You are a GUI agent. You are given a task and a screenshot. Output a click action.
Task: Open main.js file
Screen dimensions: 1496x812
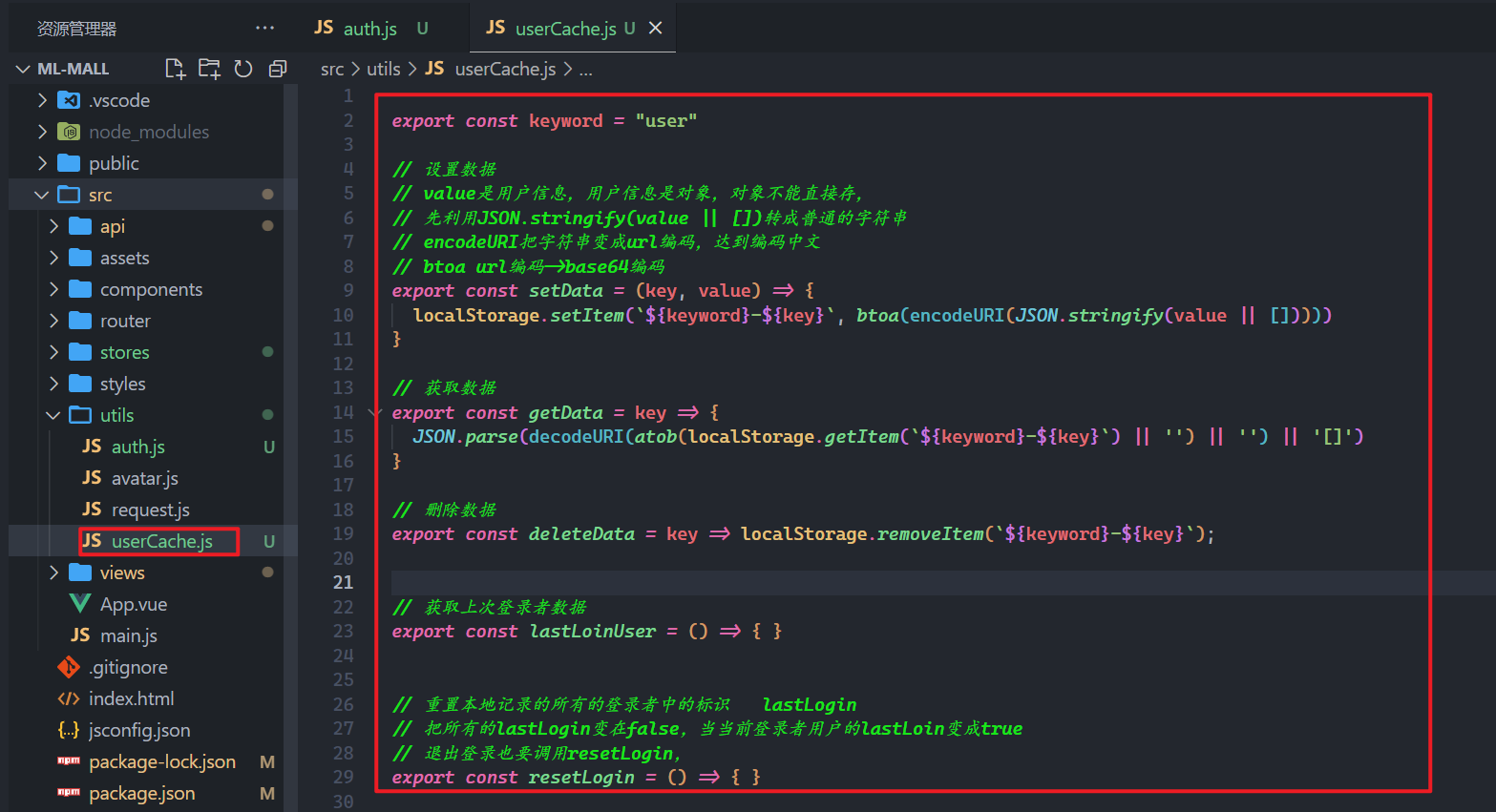tap(129, 635)
